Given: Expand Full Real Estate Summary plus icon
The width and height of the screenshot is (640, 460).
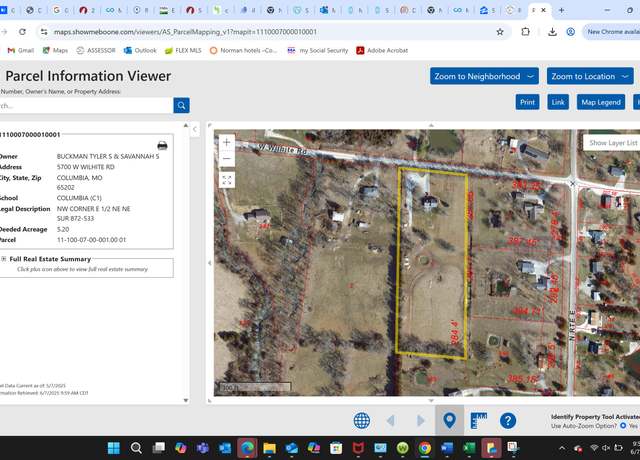Looking at the screenshot, I should [4, 259].
